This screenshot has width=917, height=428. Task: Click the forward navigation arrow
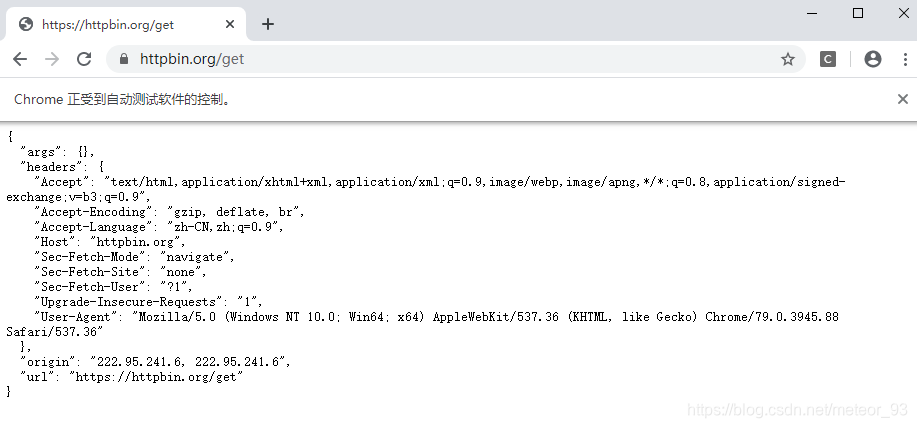coord(52,59)
